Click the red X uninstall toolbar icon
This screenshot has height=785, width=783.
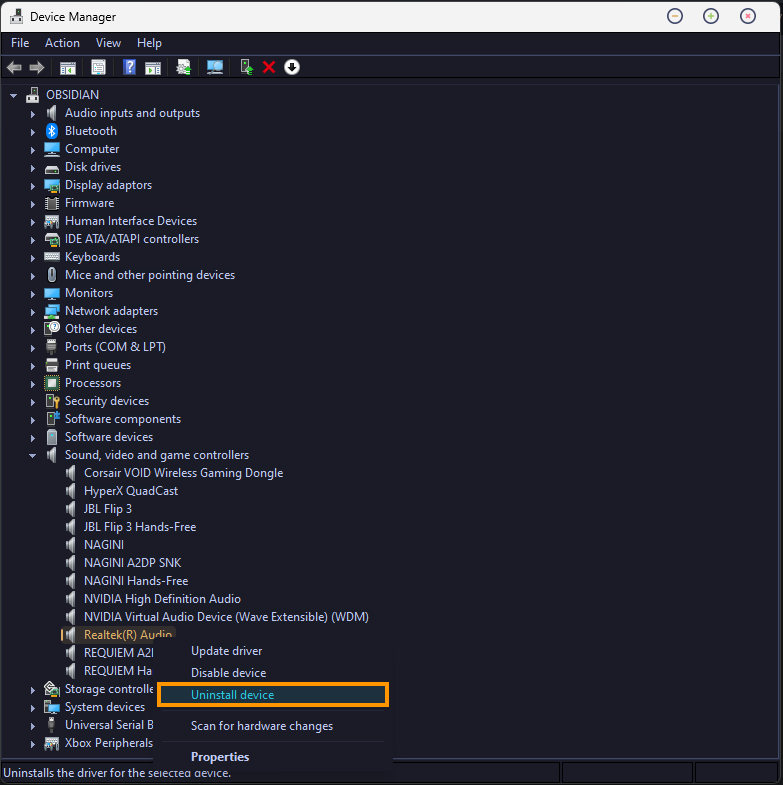coord(269,67)
